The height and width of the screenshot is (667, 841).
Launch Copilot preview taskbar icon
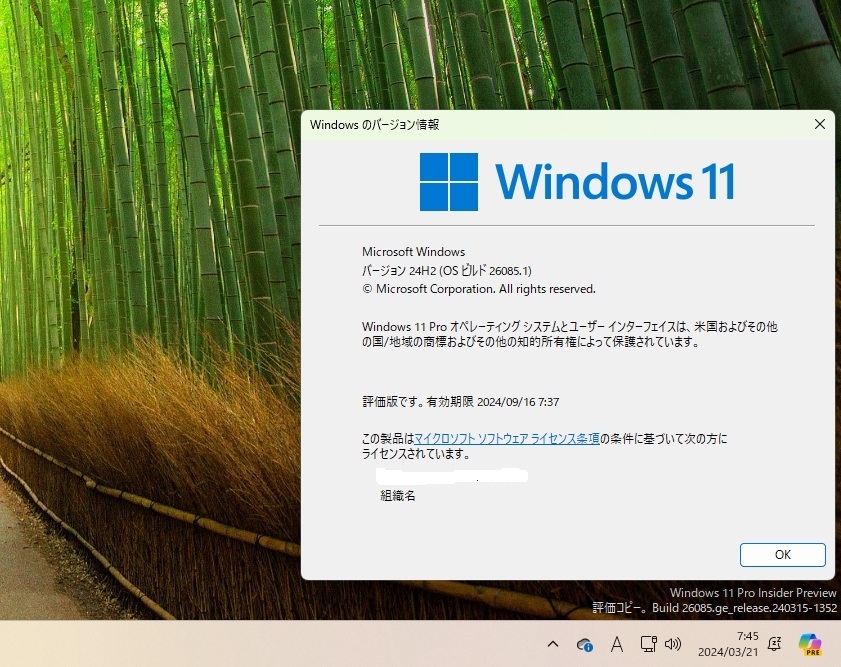[x=810, y=644]
